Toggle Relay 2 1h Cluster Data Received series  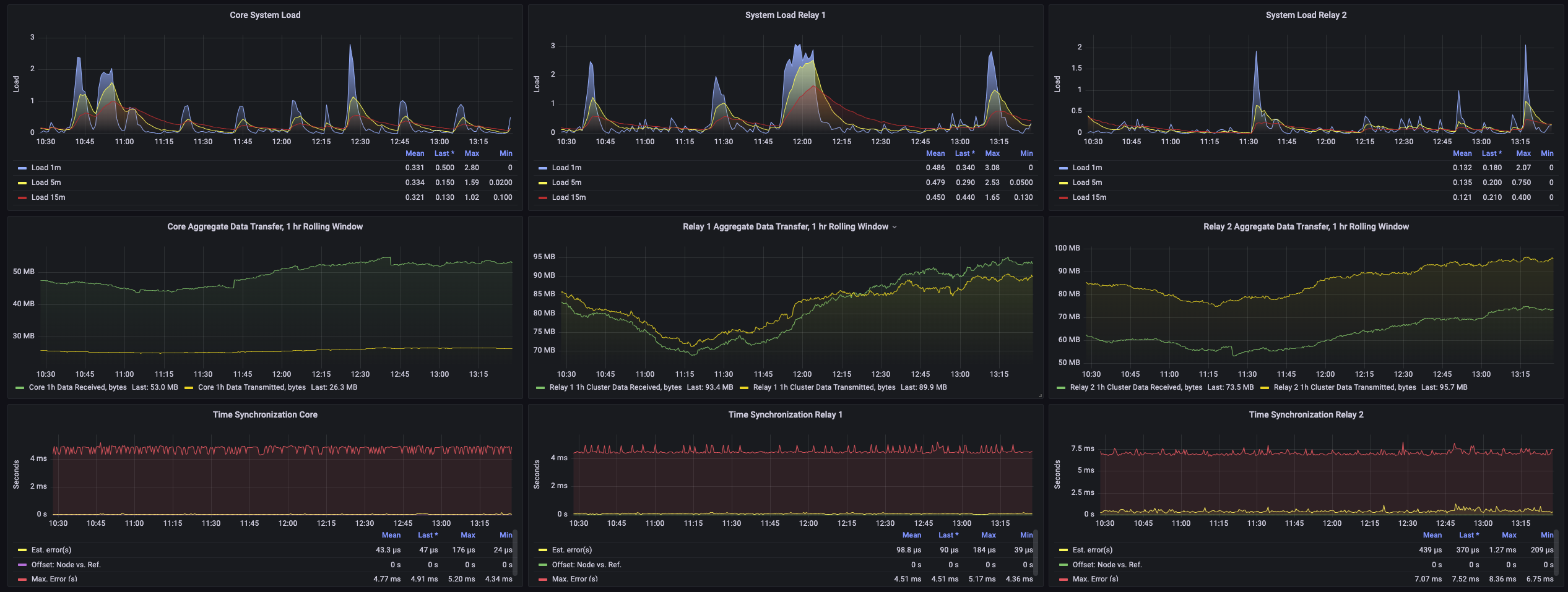click(1137, 387)
